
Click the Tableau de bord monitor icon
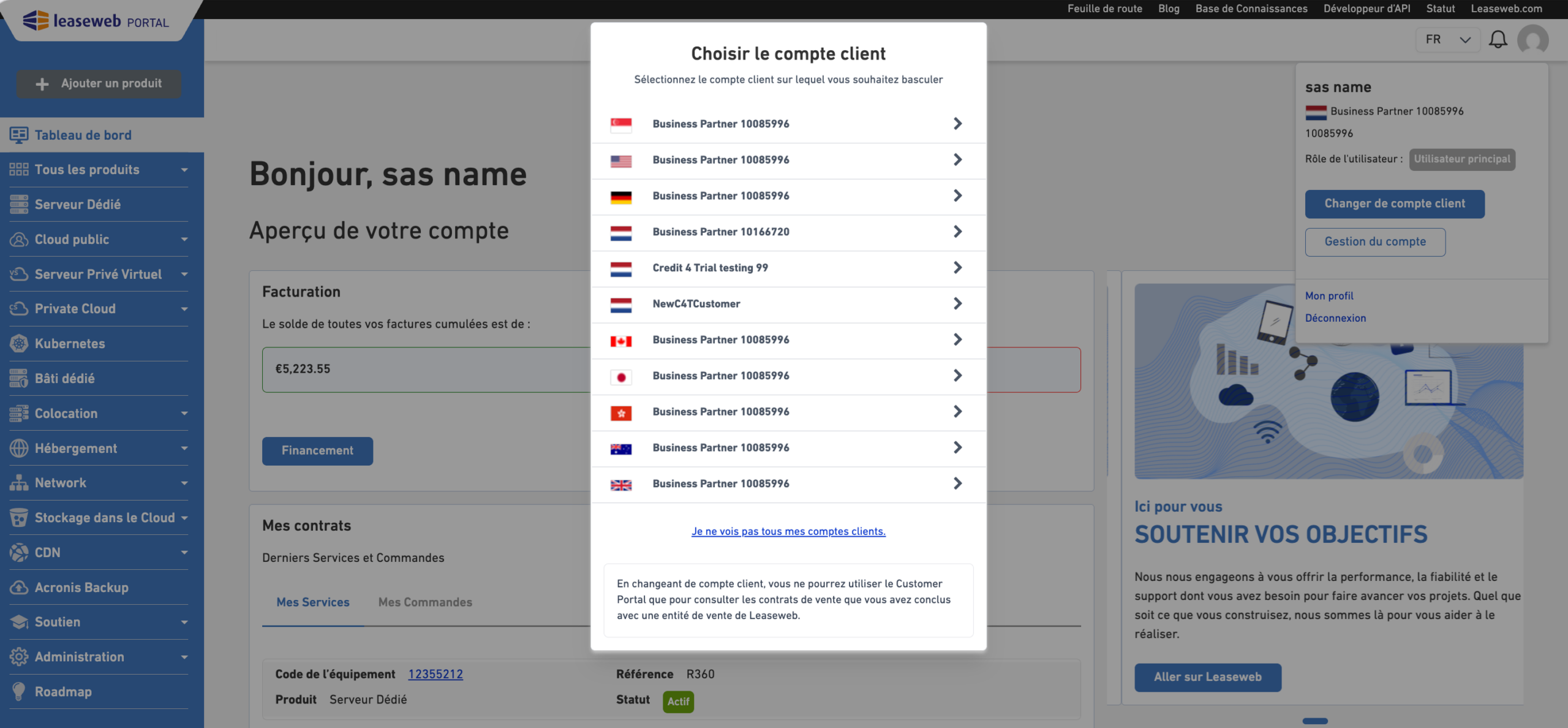pyautogui.click(x=18, y=135)
